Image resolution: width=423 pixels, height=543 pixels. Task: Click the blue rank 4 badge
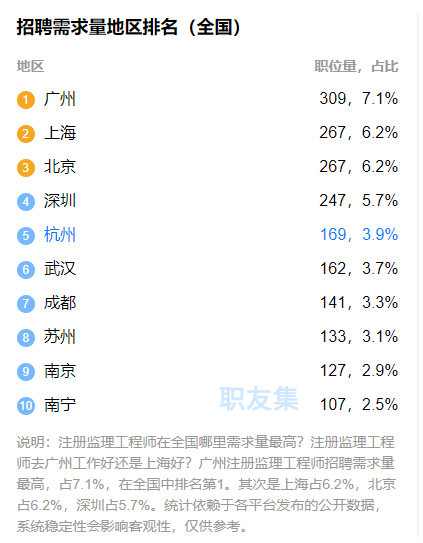(26, 202)
